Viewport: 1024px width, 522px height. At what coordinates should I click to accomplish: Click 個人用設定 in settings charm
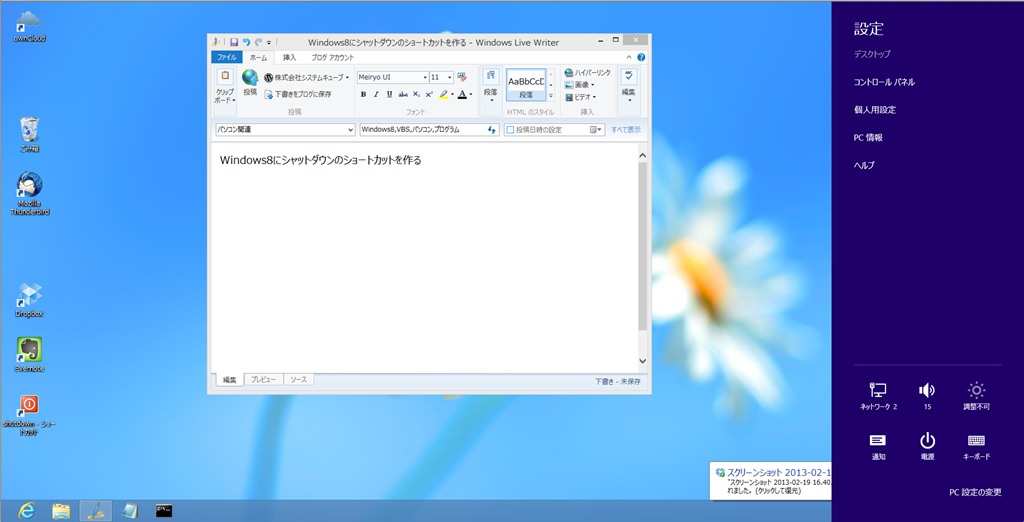(x=874, y=110)
